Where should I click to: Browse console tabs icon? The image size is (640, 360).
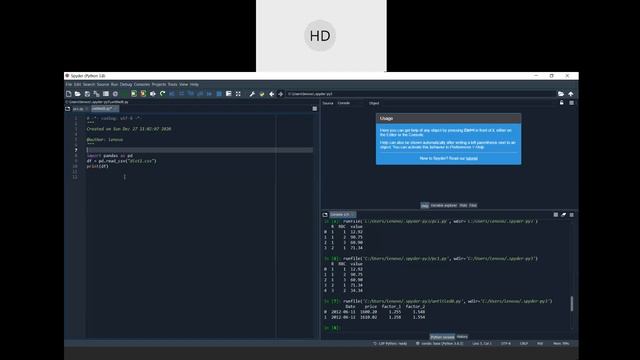(325, 215)
